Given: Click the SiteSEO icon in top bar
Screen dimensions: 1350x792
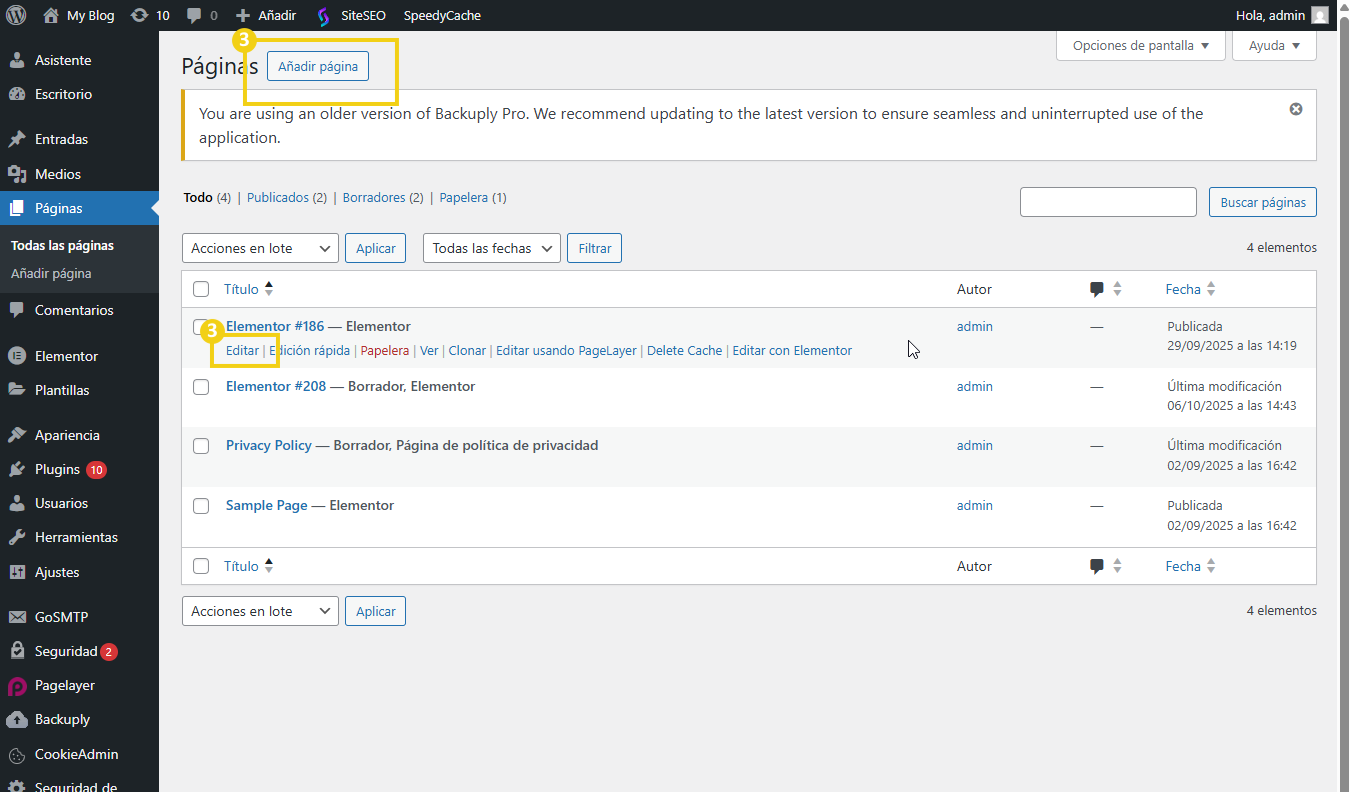Looking at the screenshot, I should click(x=323, y=16).
